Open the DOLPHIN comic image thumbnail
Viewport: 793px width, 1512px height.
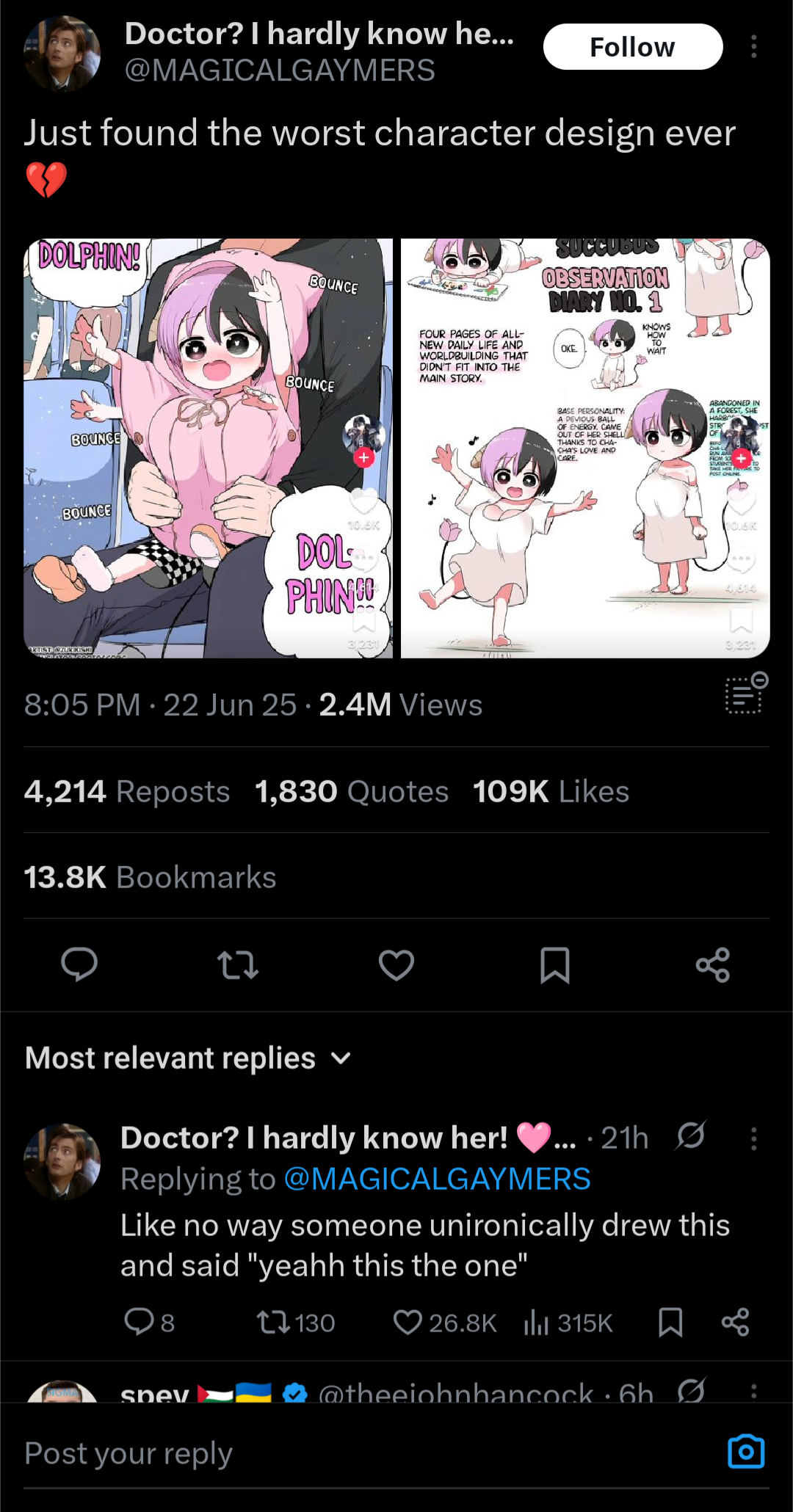pyautogui.click(x=209, y=448)
